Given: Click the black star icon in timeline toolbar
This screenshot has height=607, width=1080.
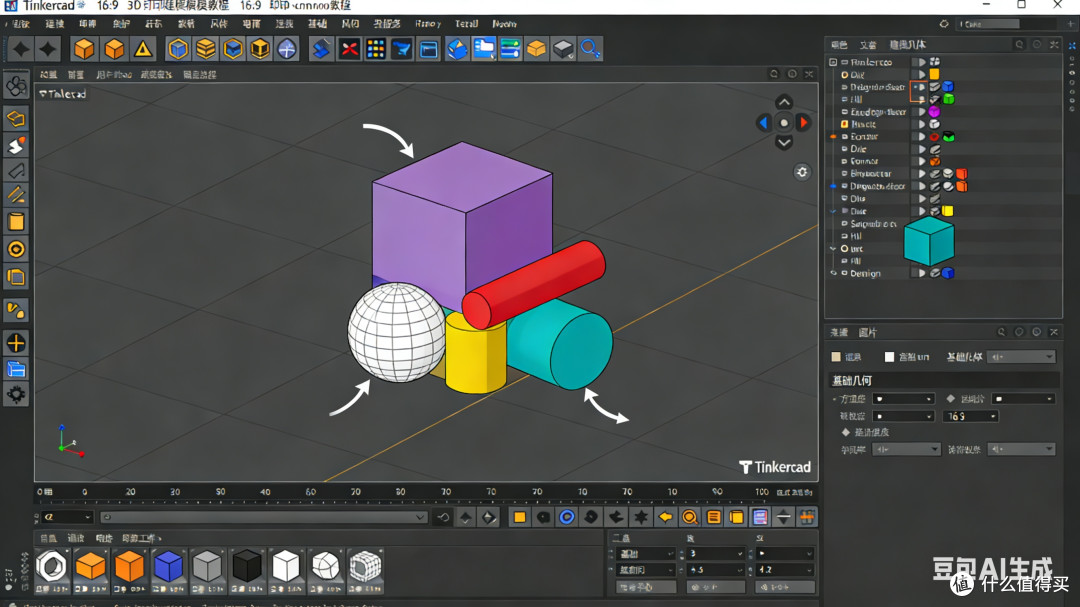Looking at the screenshot, I should pyautogui.click(x=641, y=517).
